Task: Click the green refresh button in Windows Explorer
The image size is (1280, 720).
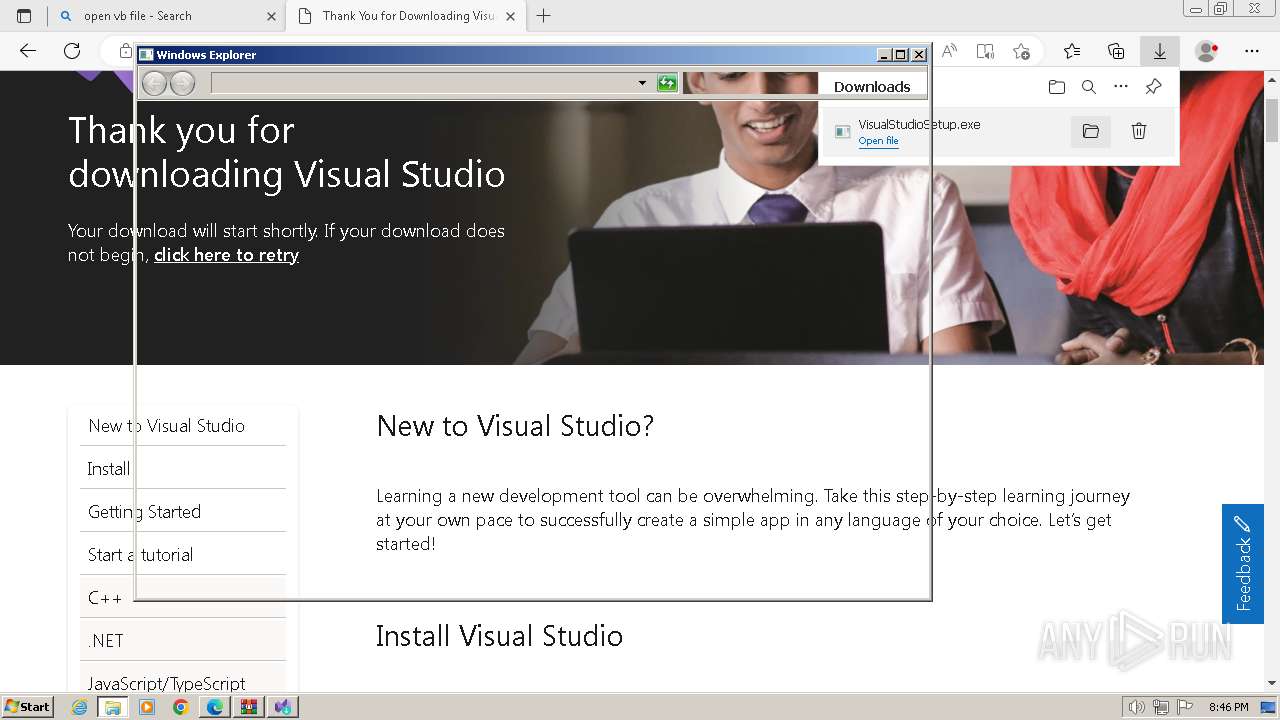Action: tap(667, 83)
